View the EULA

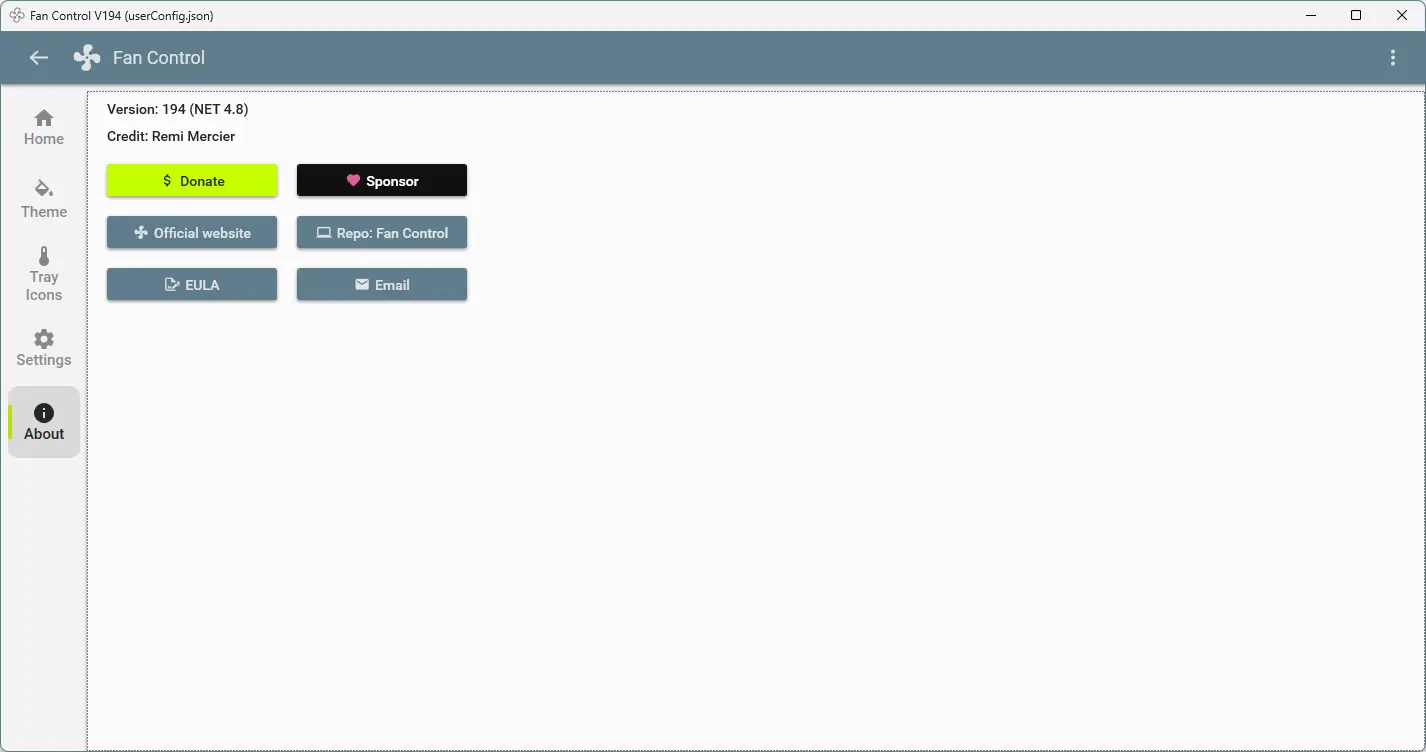point(192,285)
